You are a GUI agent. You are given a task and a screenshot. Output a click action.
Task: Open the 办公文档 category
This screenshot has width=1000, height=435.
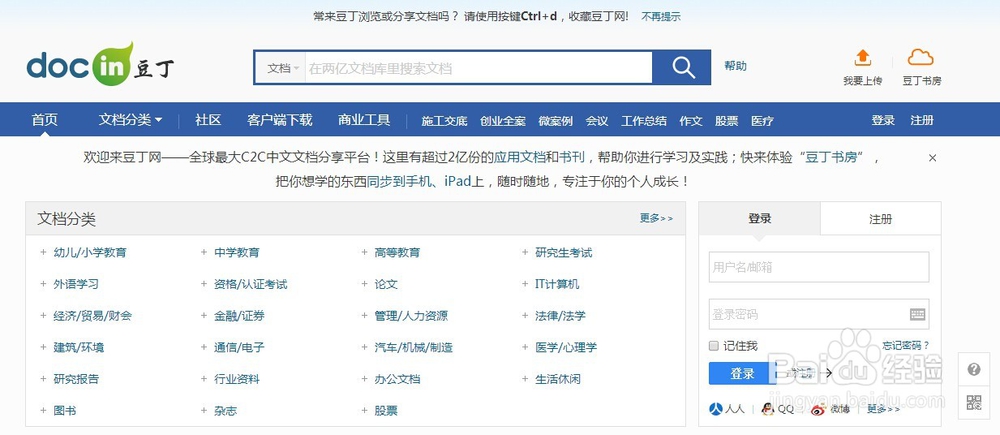coord(398,379)
